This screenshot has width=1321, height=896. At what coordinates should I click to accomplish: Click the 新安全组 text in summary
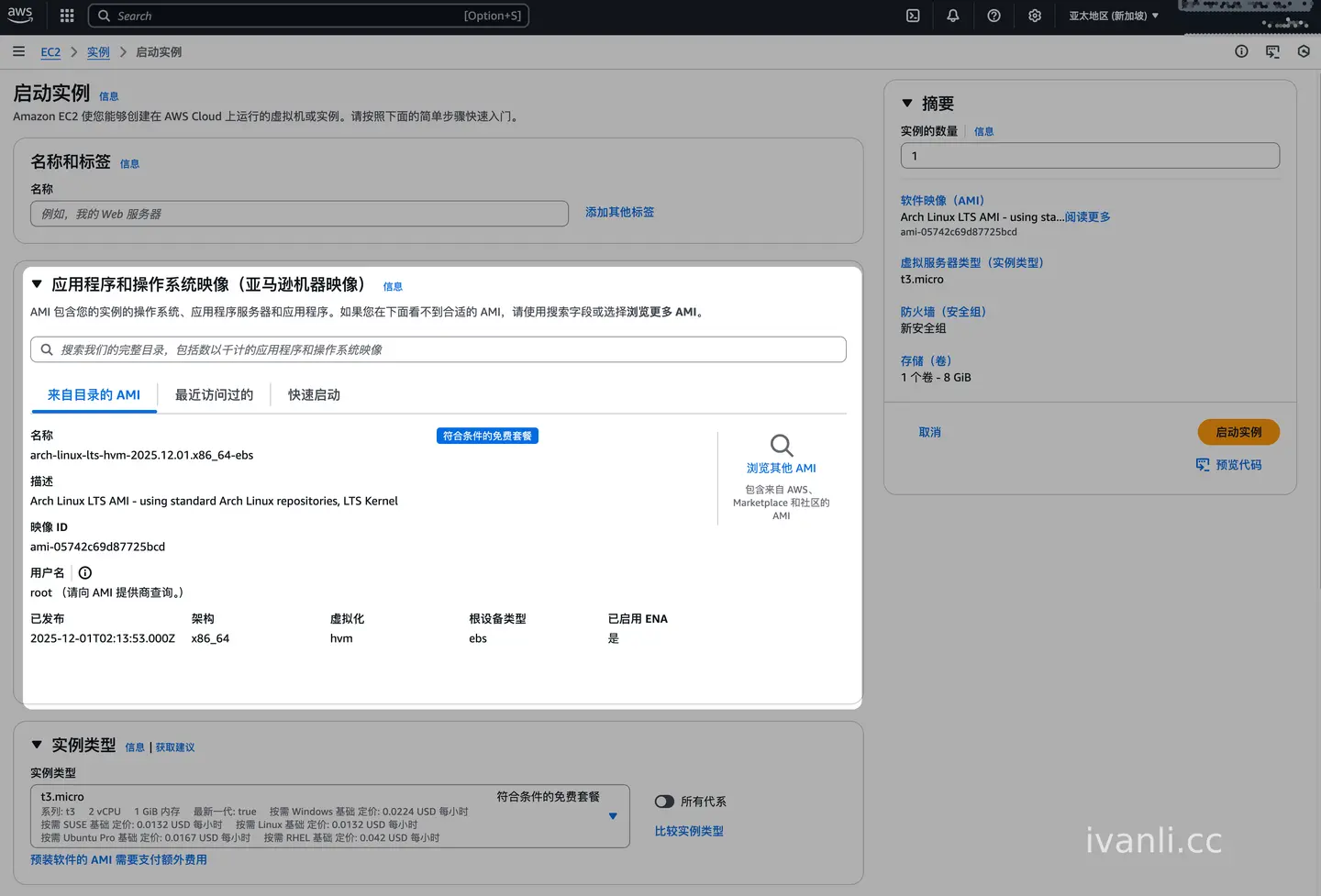[x=923, y=328]
